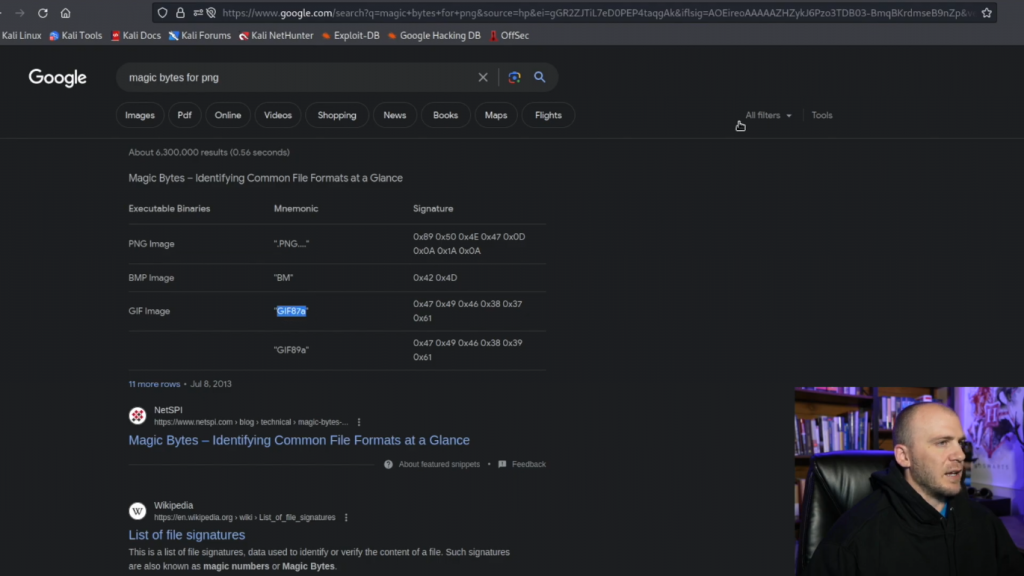The width and height of the screenshot is (1024, 576).
Task: Click the PNG Image table cell
Action: click(152, 244)
